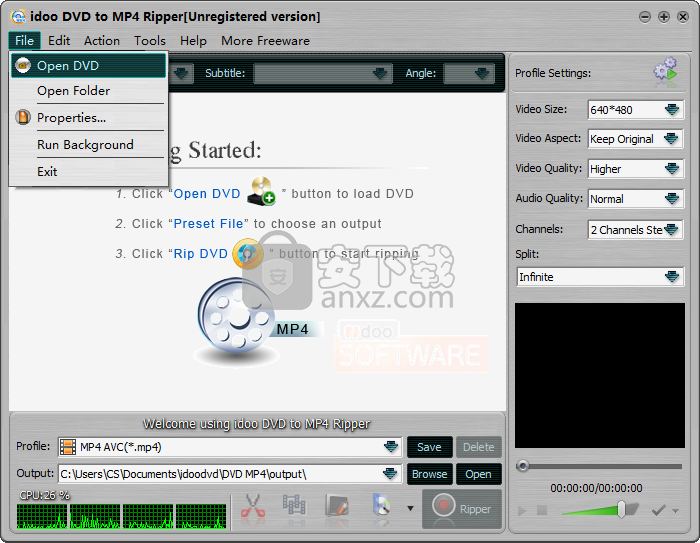Screen dimensions: 700x543
Task: Click the filmstrip merge tool icon
Action: [294, 507]
